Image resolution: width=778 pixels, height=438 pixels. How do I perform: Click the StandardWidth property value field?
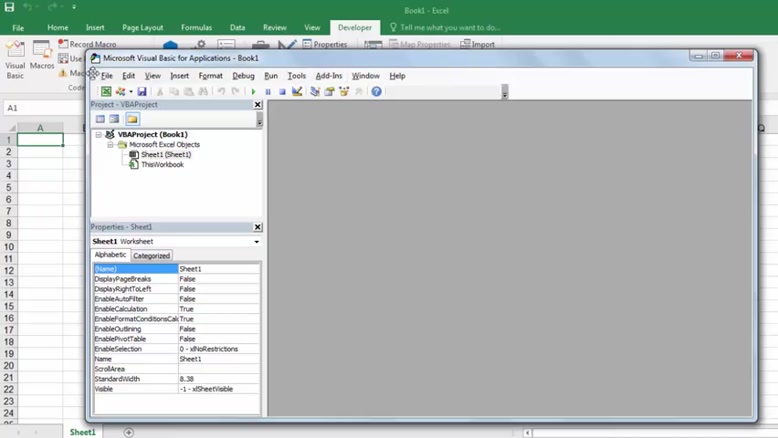(x=218, y=379)
